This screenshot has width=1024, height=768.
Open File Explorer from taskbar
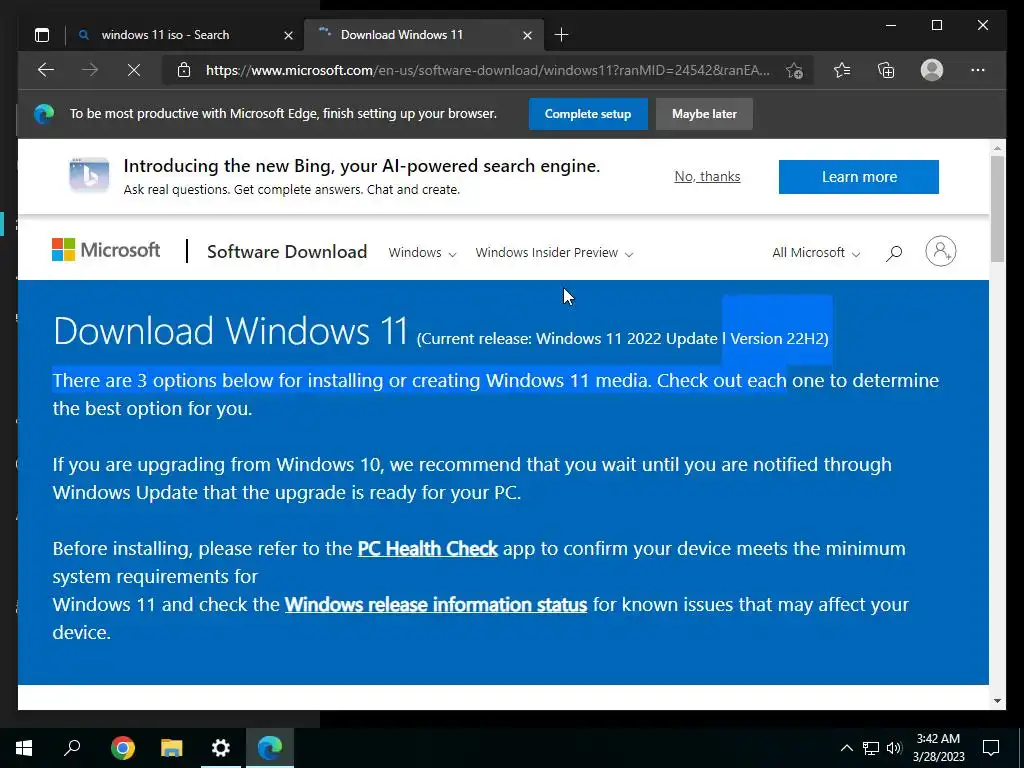(x=172, y=748)
